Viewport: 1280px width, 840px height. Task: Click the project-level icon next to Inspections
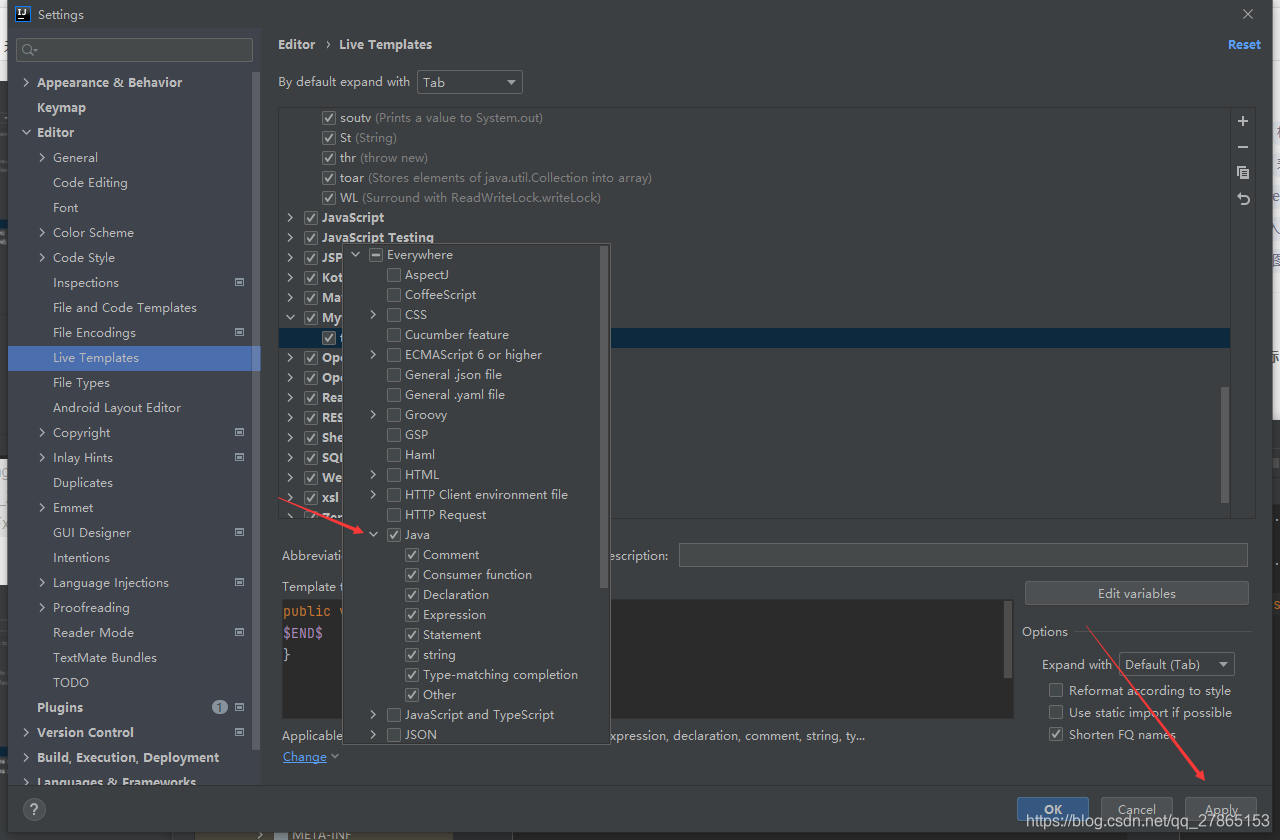(239, 283)
